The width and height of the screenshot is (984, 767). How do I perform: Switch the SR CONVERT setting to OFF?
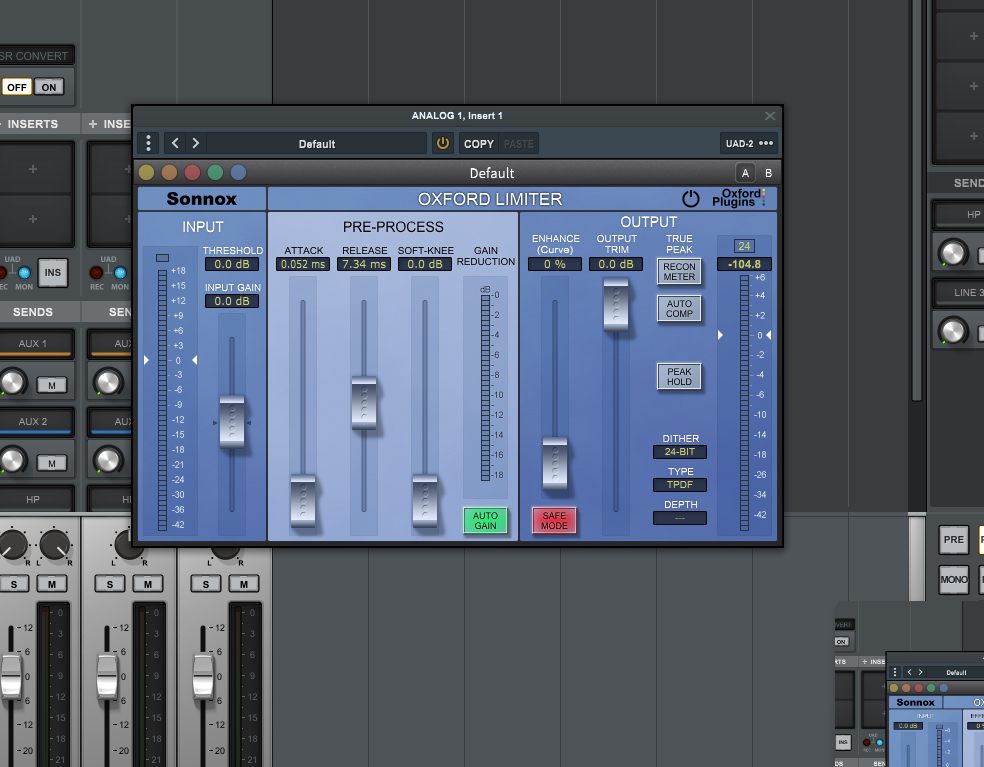click(17, 87)
